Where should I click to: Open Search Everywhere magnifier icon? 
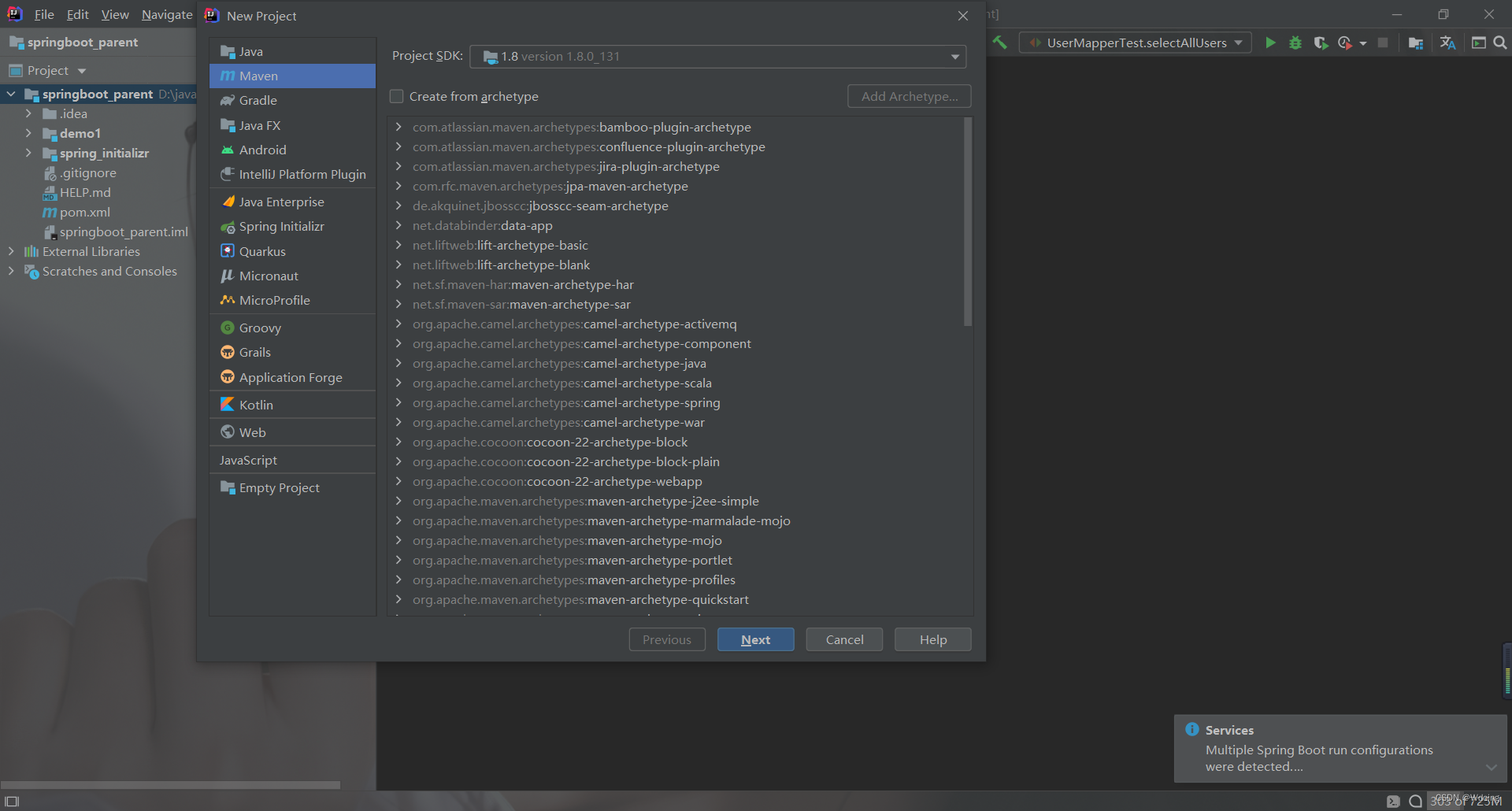[x=1500, y=43]
